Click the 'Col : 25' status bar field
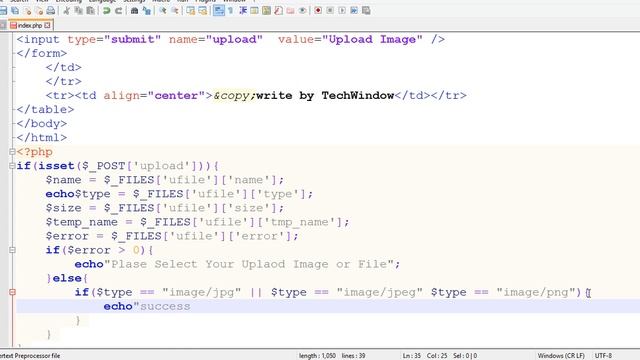This screenshot has width=640, height=360. point(437,356)
